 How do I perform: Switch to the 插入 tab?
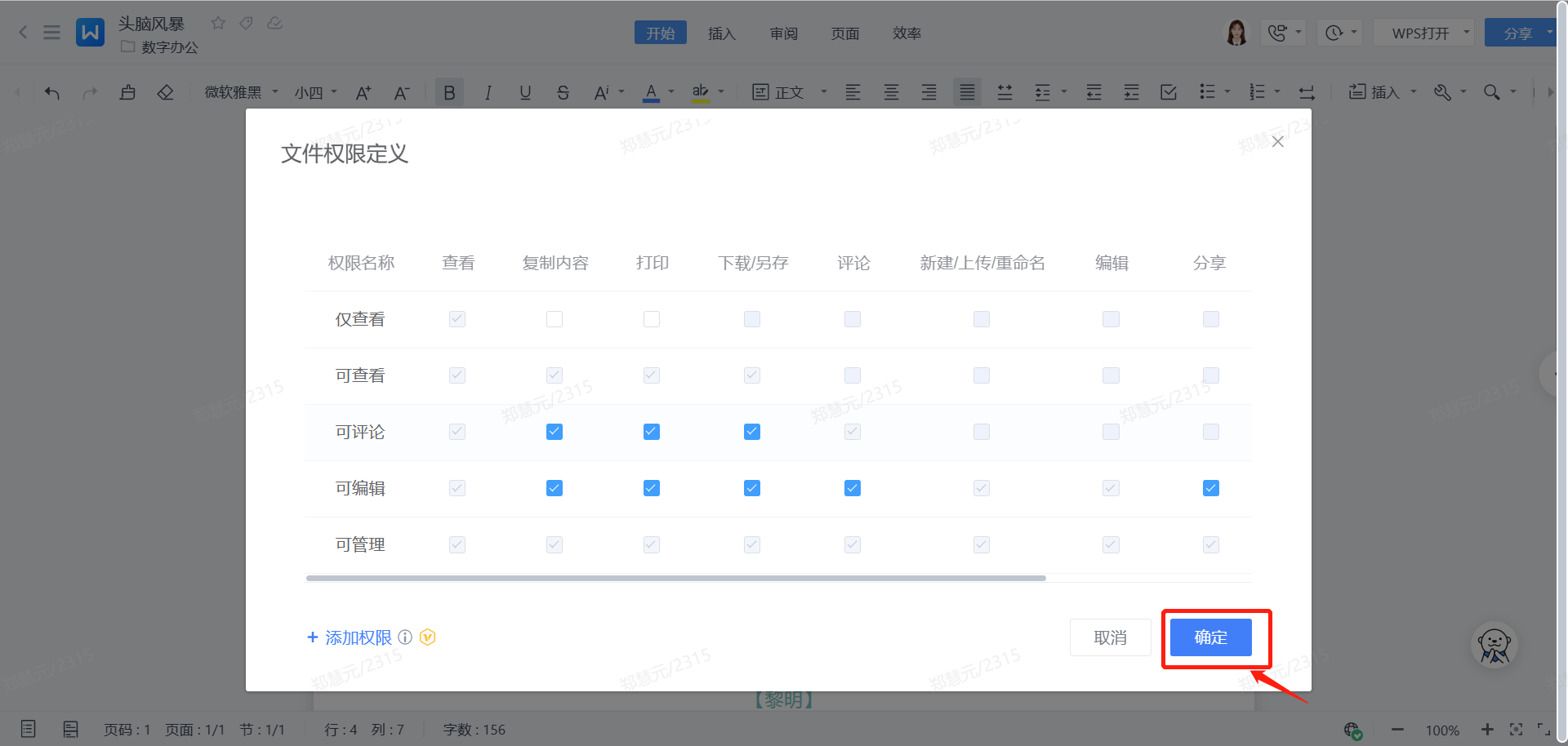point(722,33)
